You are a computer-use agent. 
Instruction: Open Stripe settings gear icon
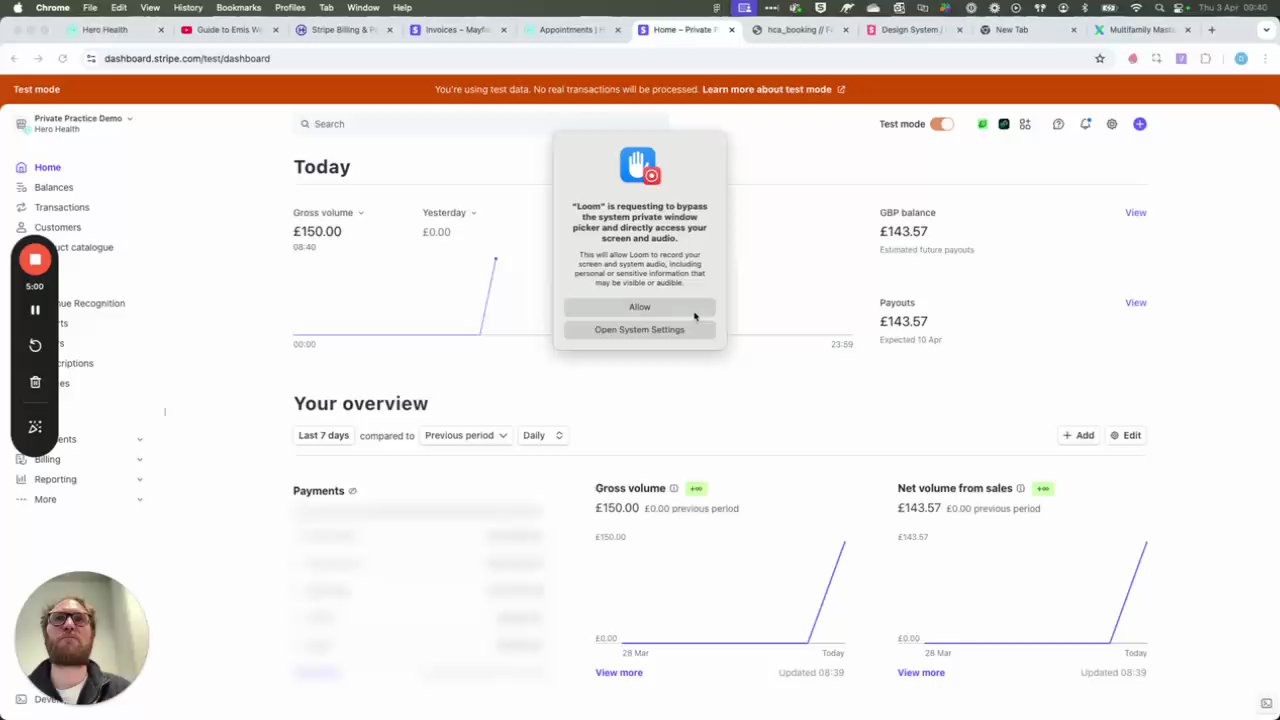[1111, 124]
